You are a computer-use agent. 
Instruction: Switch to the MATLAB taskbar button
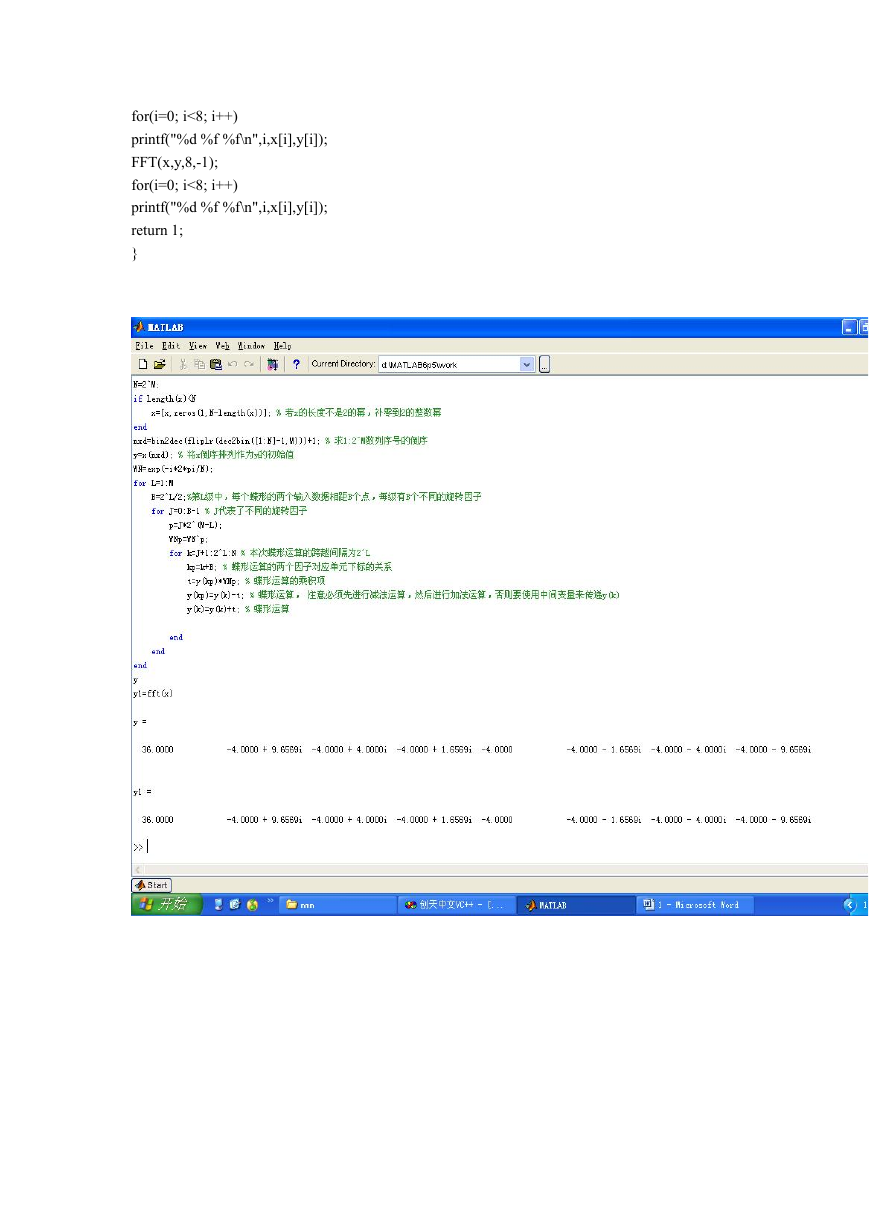(x=576, y=905)
